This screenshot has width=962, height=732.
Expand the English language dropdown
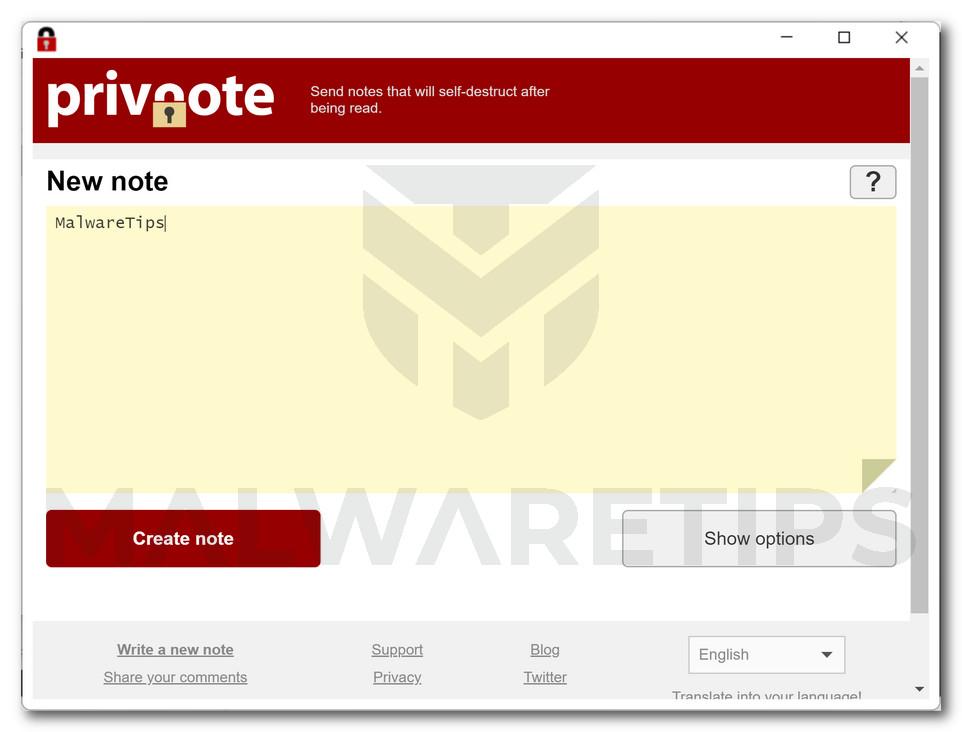pyautogui.click(x=766, y=655)
